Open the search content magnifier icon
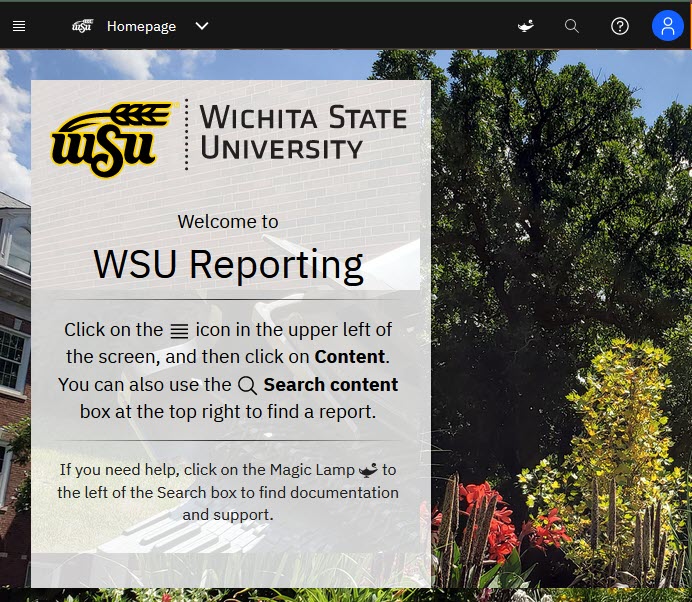 (572, 26)
